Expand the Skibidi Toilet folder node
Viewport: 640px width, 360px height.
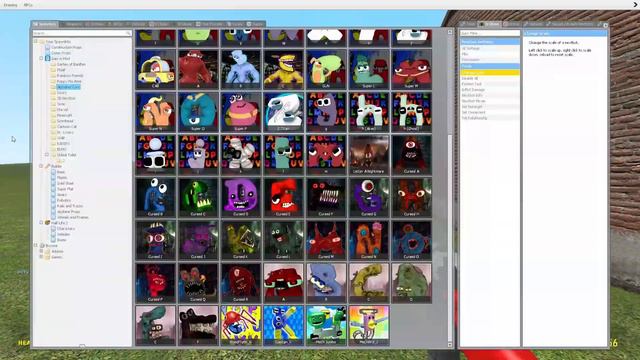pyautogui.click(x=47, y=155)
